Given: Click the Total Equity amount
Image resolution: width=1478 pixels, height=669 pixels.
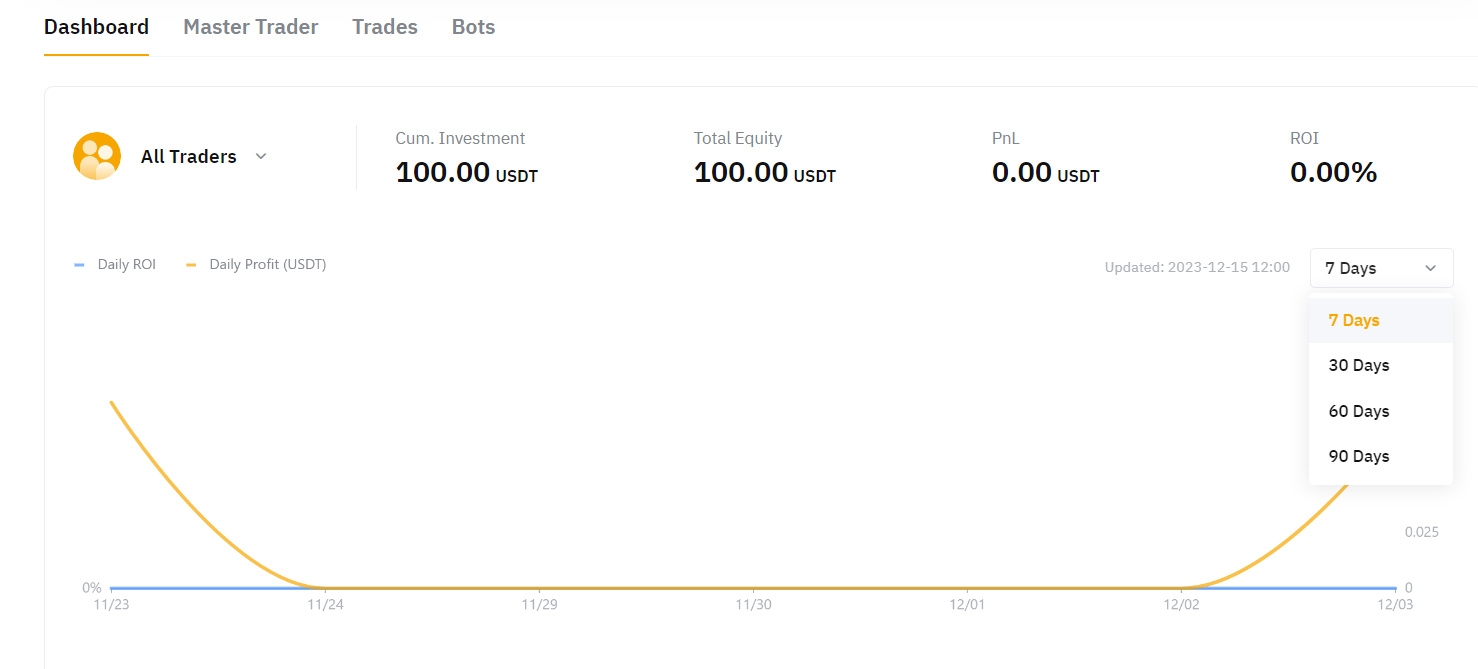Looking at the screenshot, I should tap(764, 173).
